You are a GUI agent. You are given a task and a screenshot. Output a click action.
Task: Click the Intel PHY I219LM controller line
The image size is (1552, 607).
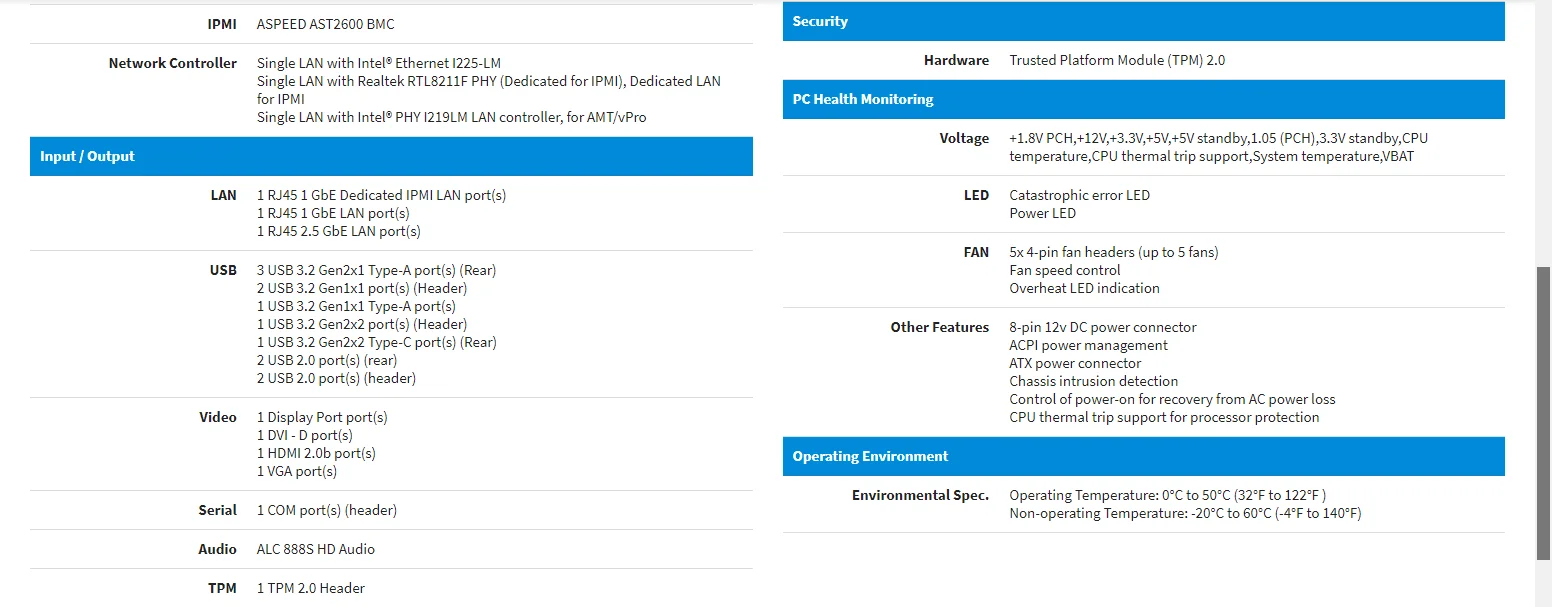452,117
